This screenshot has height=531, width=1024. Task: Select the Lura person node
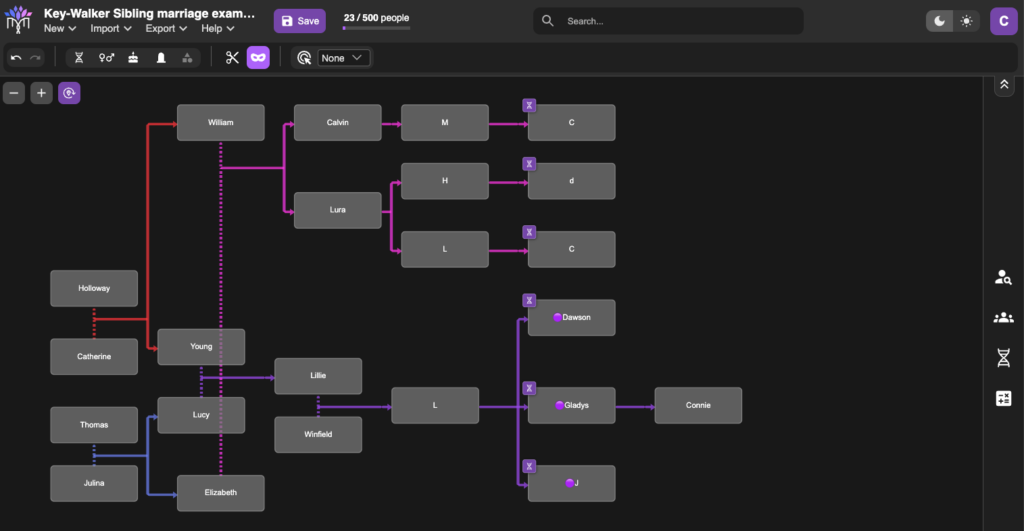(338, 210)
